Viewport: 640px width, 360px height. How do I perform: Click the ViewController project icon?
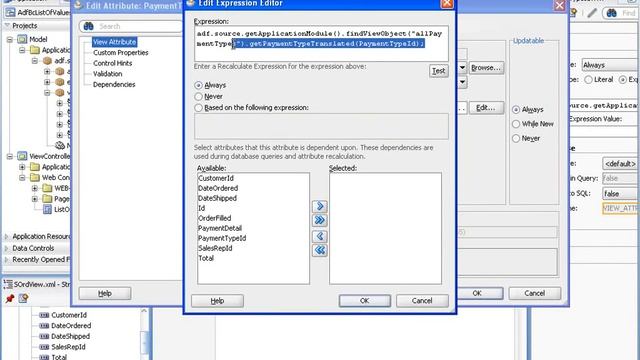(x=22, y=156)
